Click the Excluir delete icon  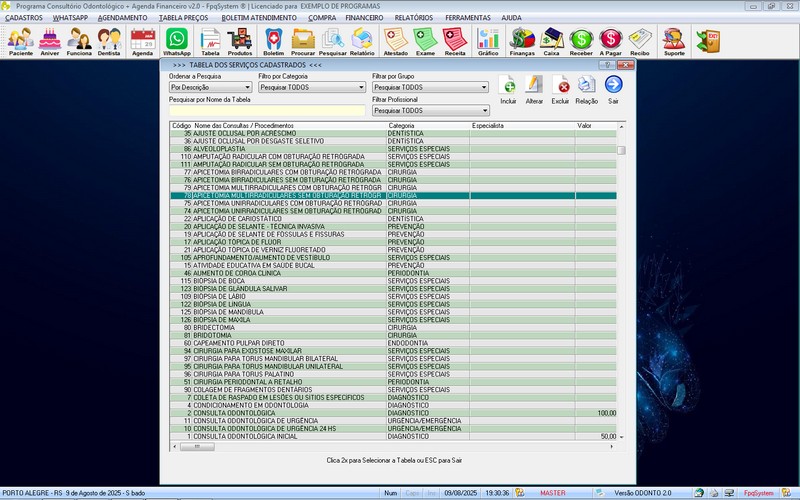(x=561, y=89)
